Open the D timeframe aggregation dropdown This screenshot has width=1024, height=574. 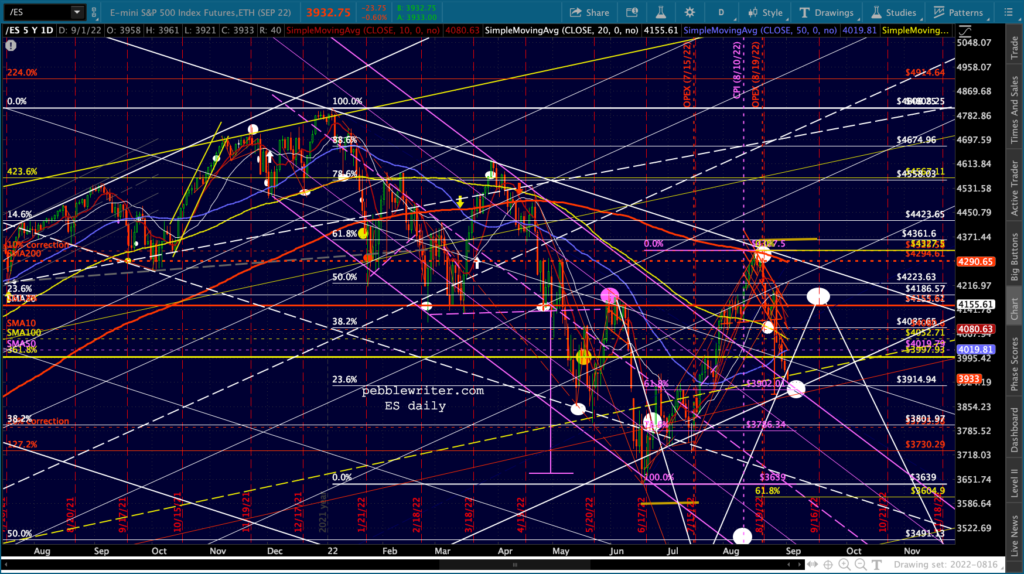[721, 12]
